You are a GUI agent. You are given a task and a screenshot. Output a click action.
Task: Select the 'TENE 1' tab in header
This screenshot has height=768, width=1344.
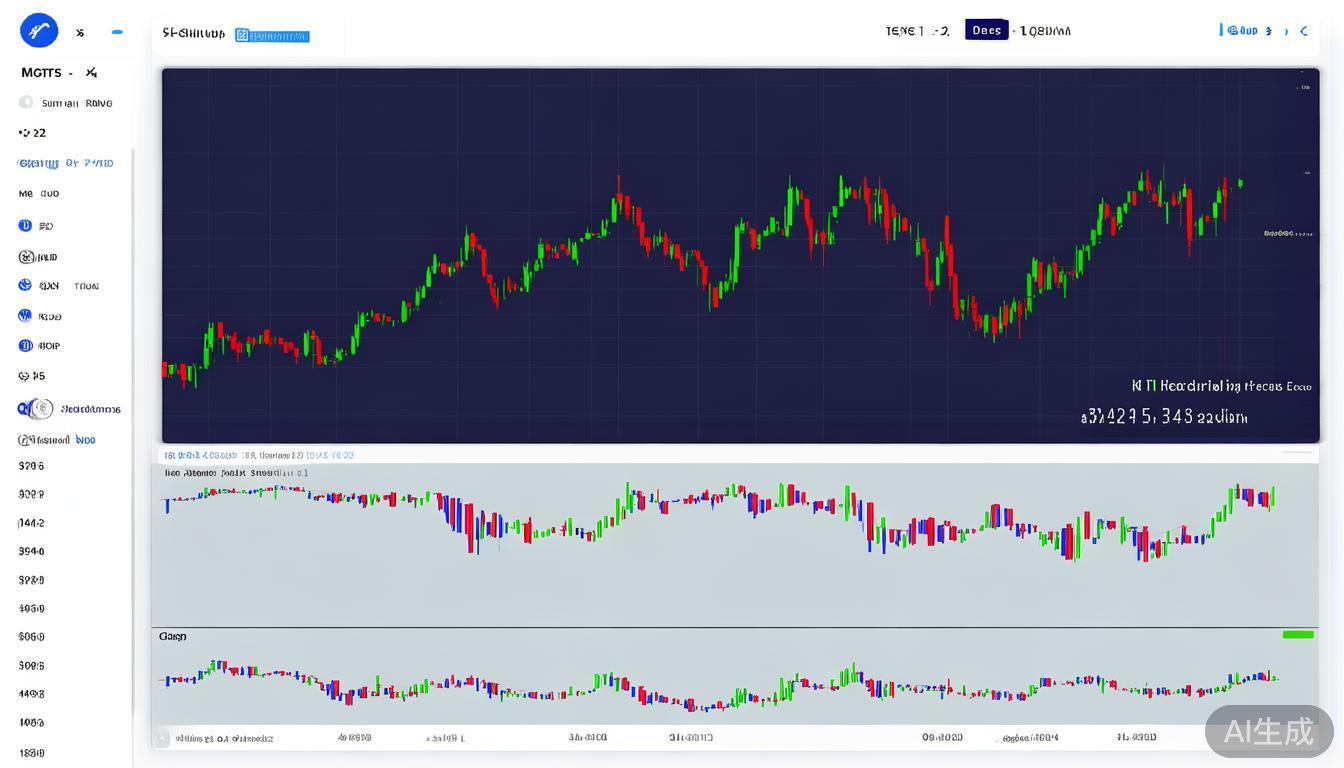[916, 31]
